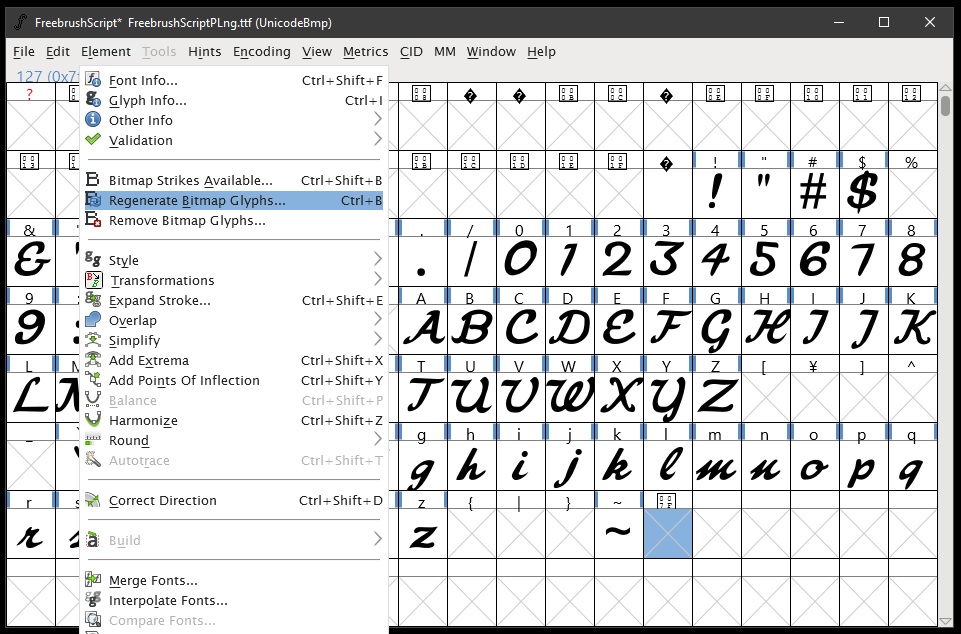Click the Simplify icon
This screenshot has height=634, width=961.
click(x=93, y=340)
